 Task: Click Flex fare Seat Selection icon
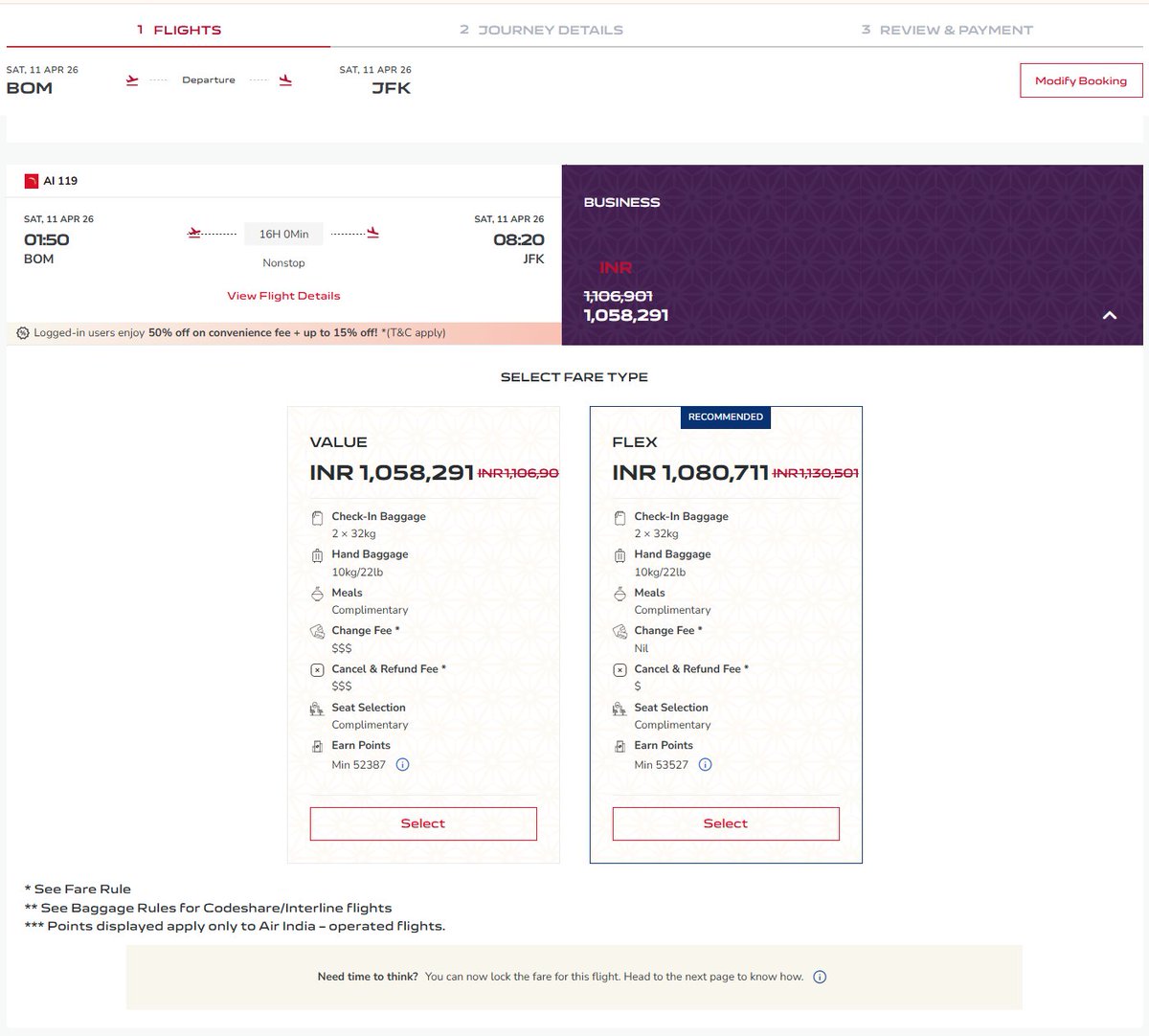point(620,709)
